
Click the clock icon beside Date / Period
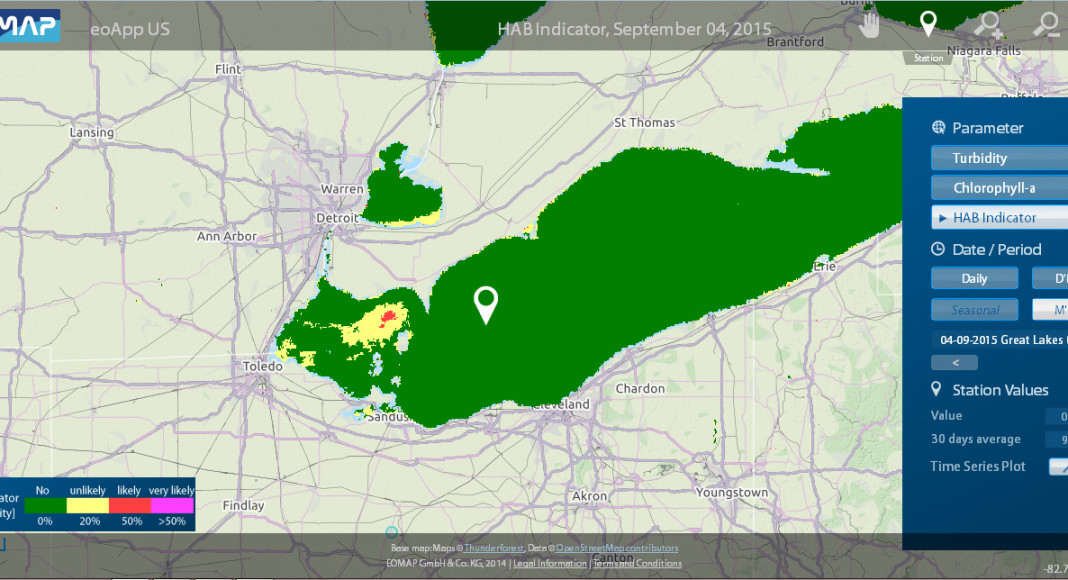tap(938, 250)
